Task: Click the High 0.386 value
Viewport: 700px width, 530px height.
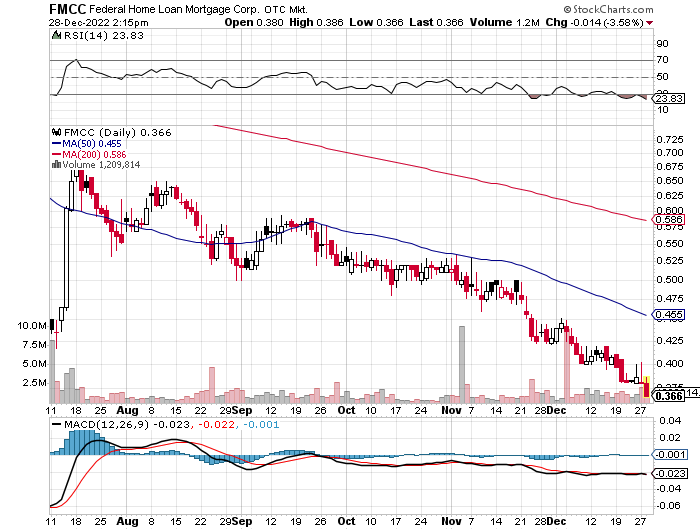Action: (316, 22)
